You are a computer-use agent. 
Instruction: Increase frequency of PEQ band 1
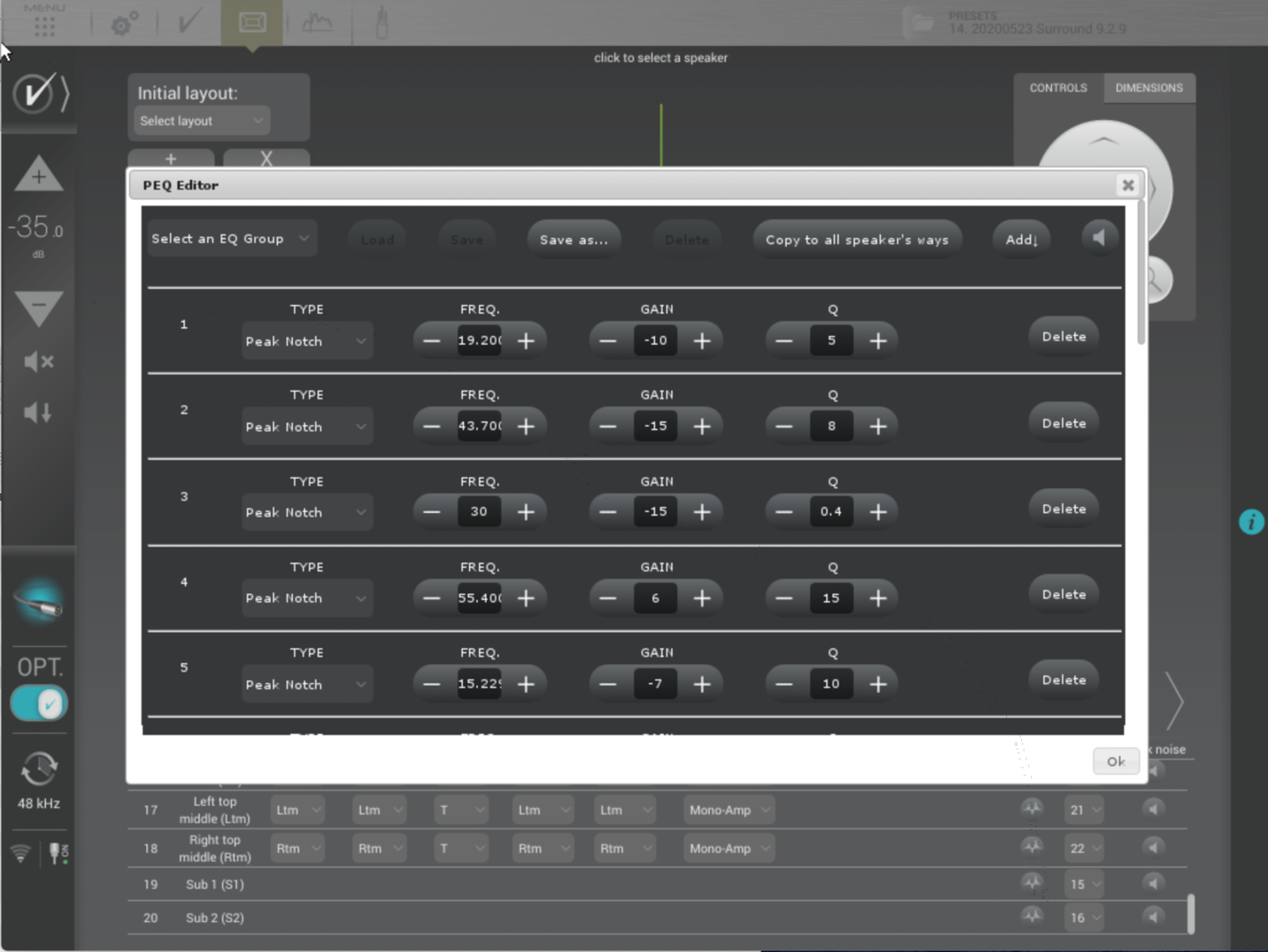point(526,341)
